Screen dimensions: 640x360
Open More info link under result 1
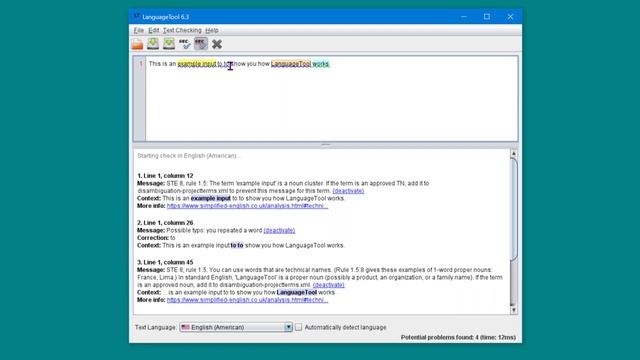(x=247, y=206)
